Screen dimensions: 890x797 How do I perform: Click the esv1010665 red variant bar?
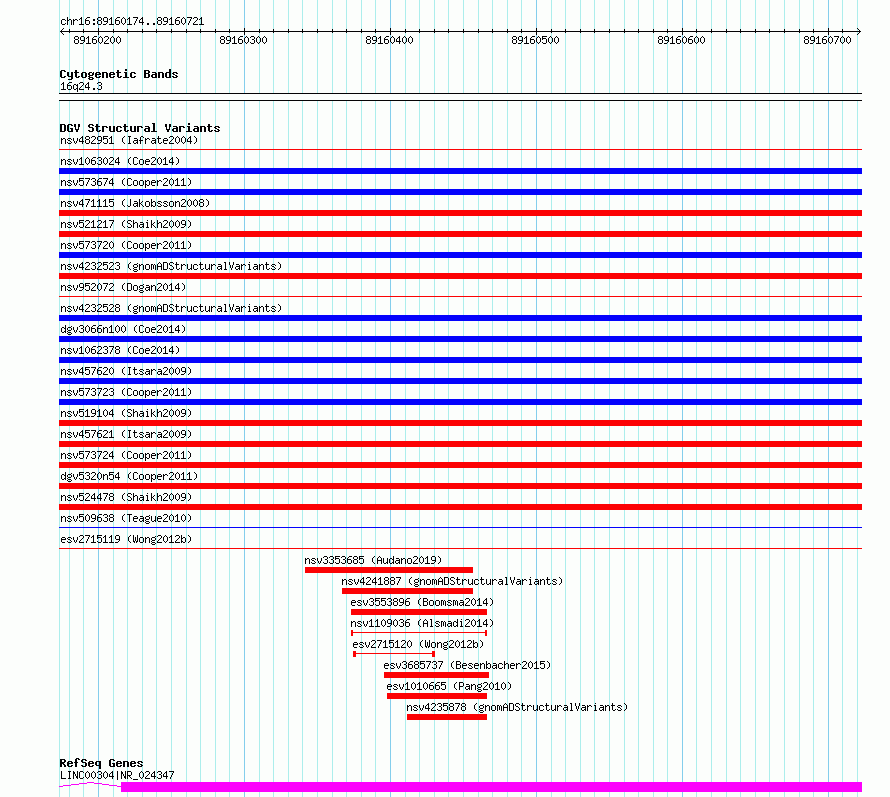pyautogui.click(x=437, y=696)
